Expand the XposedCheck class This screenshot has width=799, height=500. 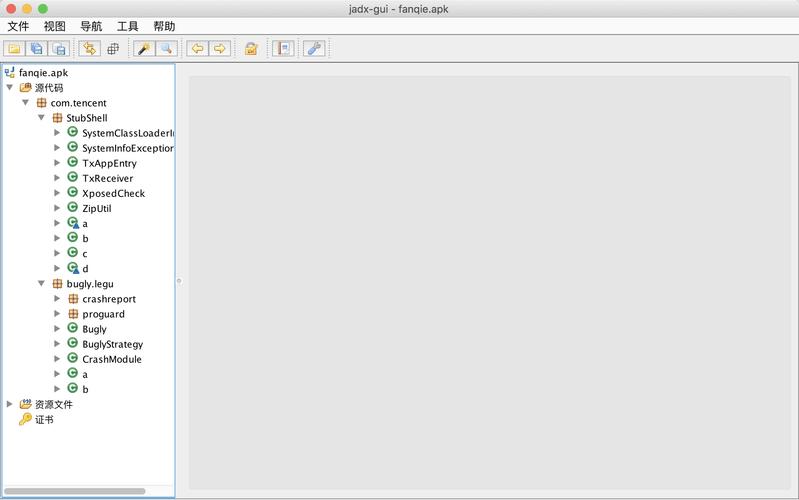tap(57, 193)
